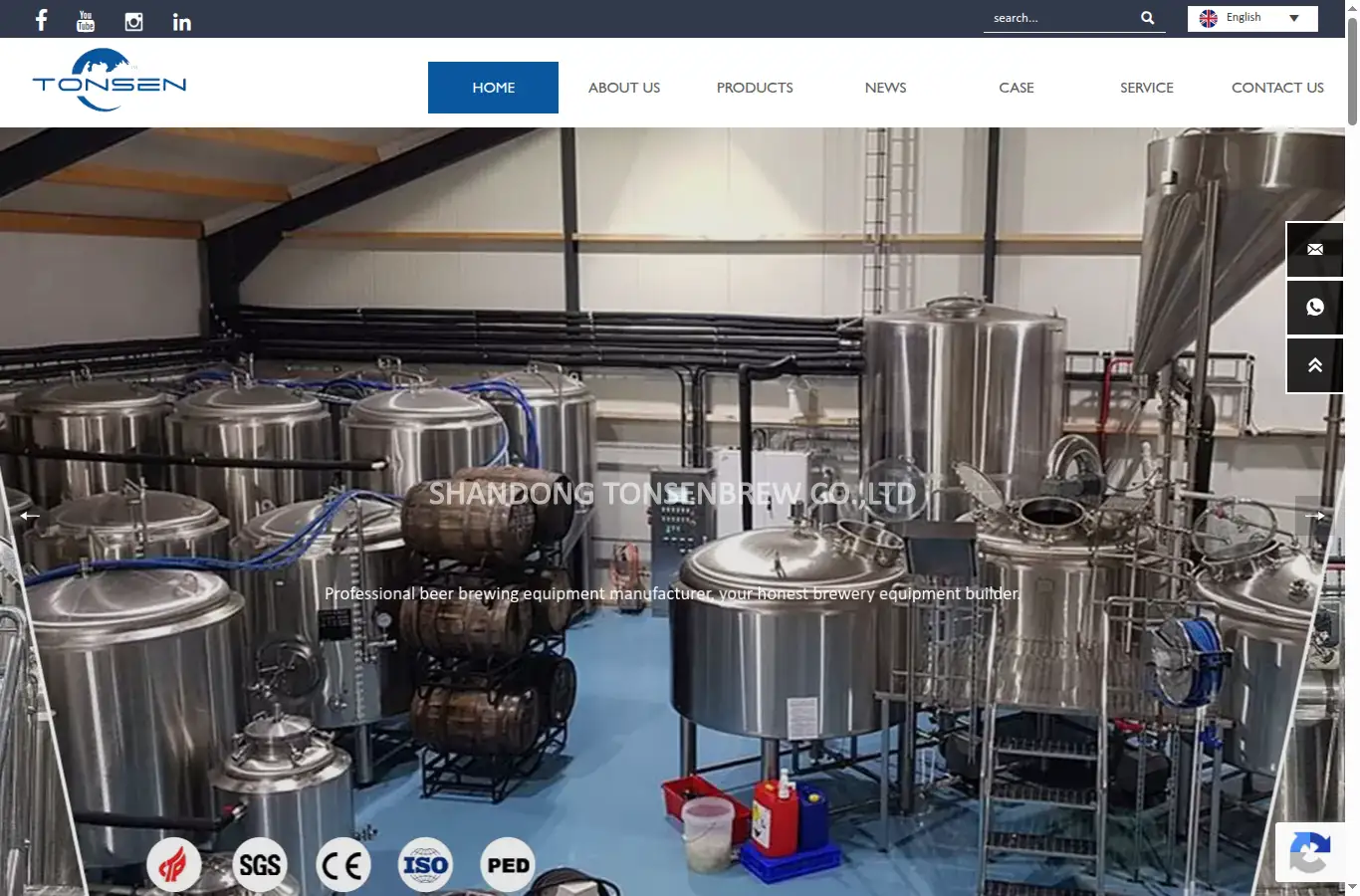The image size is (1360, 896).
Task: Open the SERVICE menu
Action: pyautogui.click(x=1146, y=88)
